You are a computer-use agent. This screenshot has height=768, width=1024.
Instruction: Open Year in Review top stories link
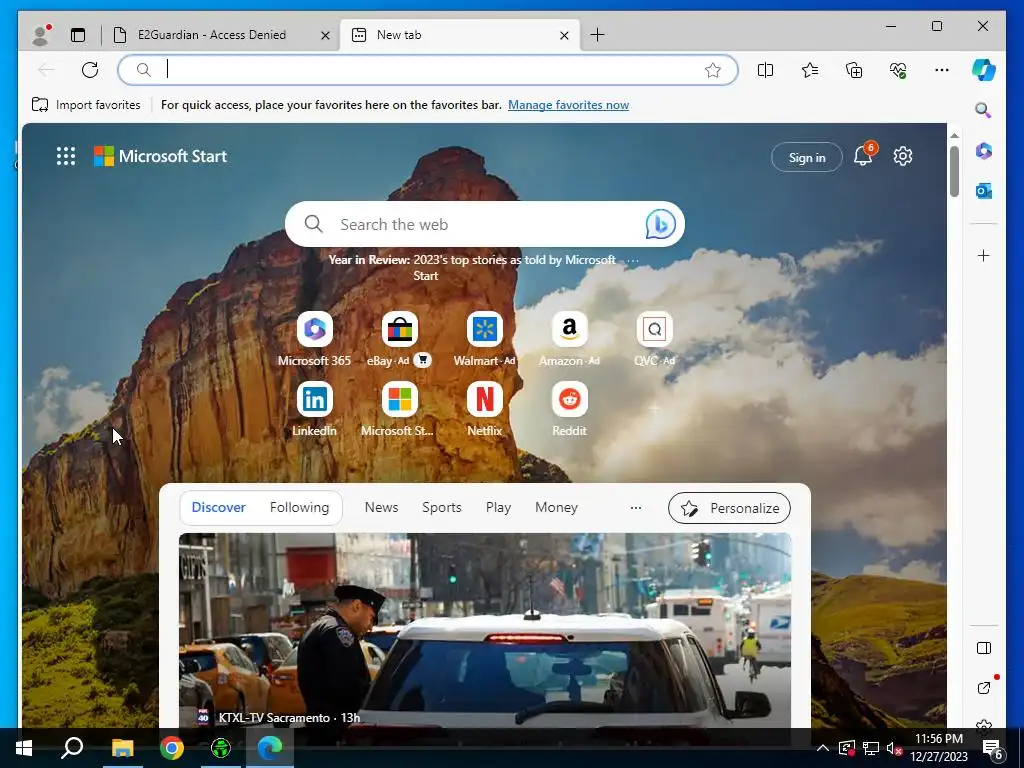[x=472, y=268]
